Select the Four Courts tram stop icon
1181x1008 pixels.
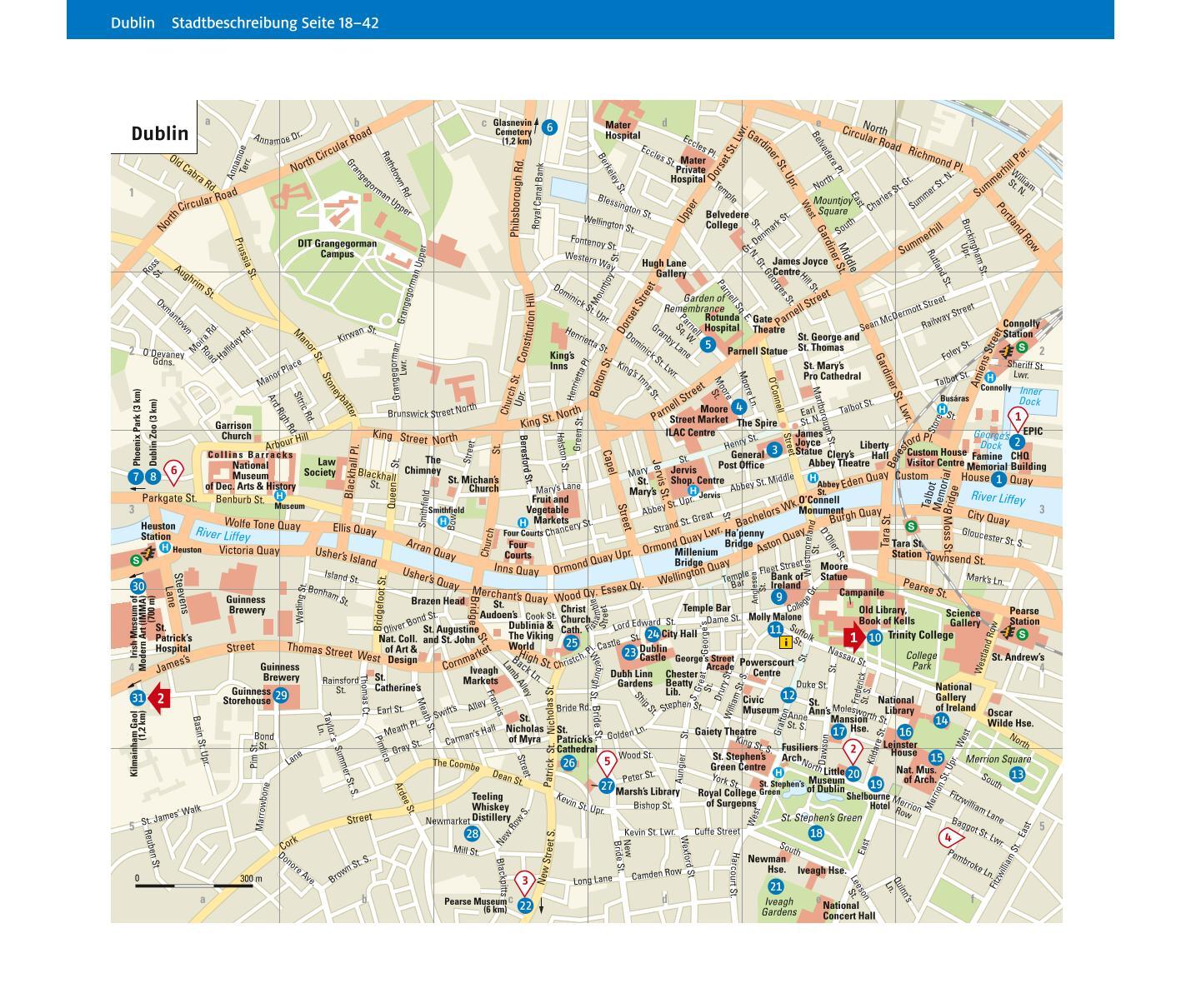(522, 522)
